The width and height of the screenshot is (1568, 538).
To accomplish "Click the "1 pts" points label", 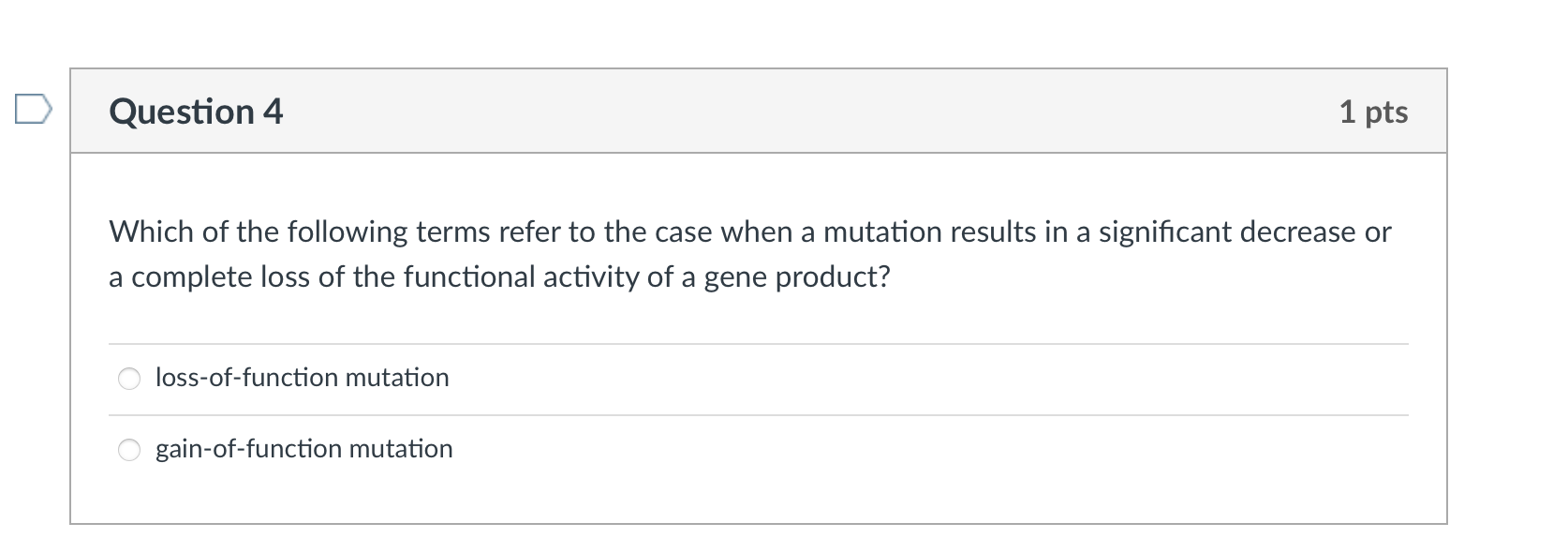I will pyautogui.click(x=1372, y=112).
